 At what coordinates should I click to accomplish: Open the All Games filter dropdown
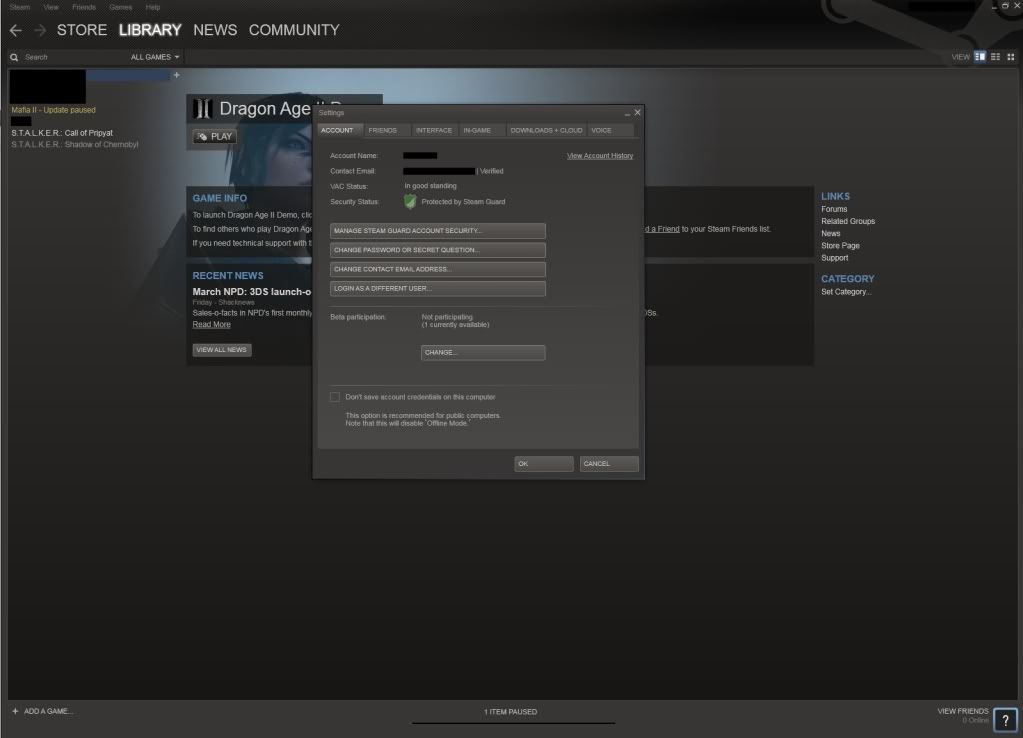pyautogui.click(x=155, y=57)
